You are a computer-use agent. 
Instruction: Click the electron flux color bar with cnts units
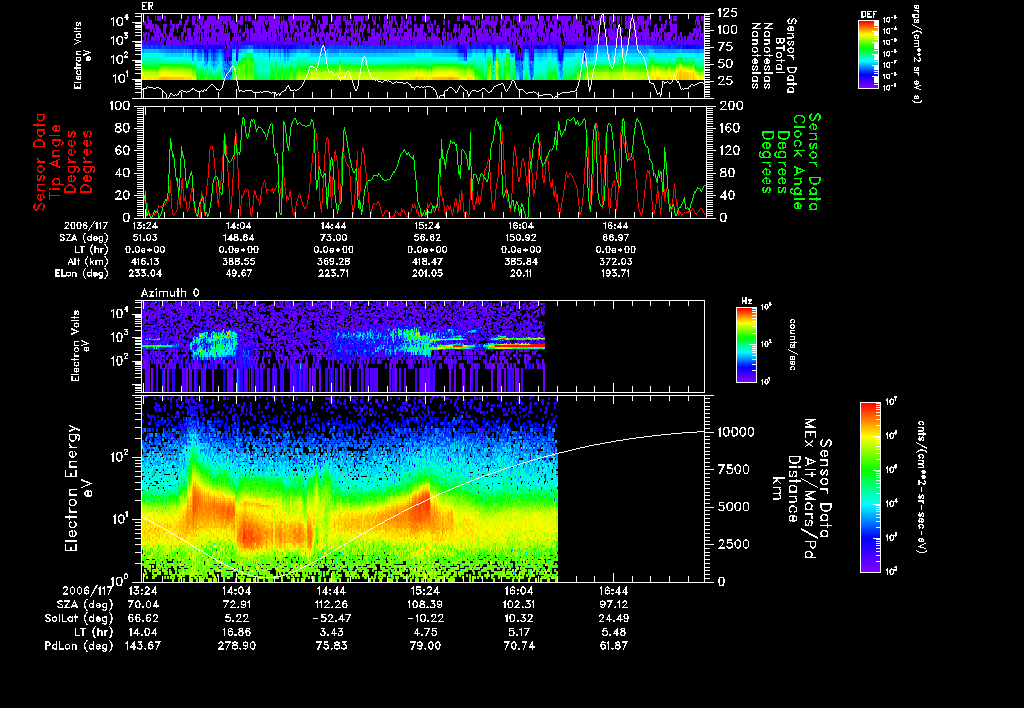(870, 487)
